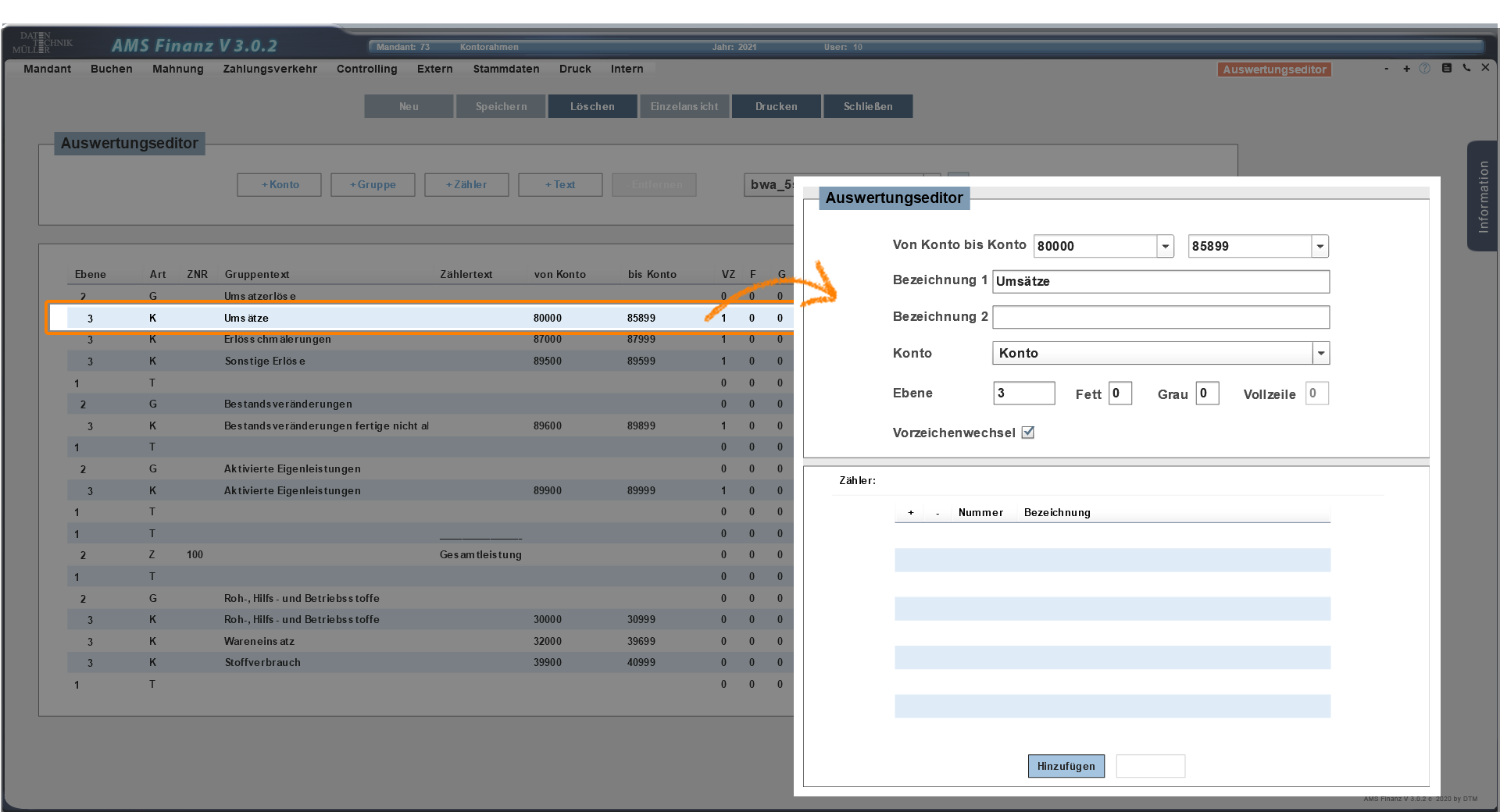Click the phone icon in title bar
This screenshot has width=1500, height=812.
click(1466, 68)
